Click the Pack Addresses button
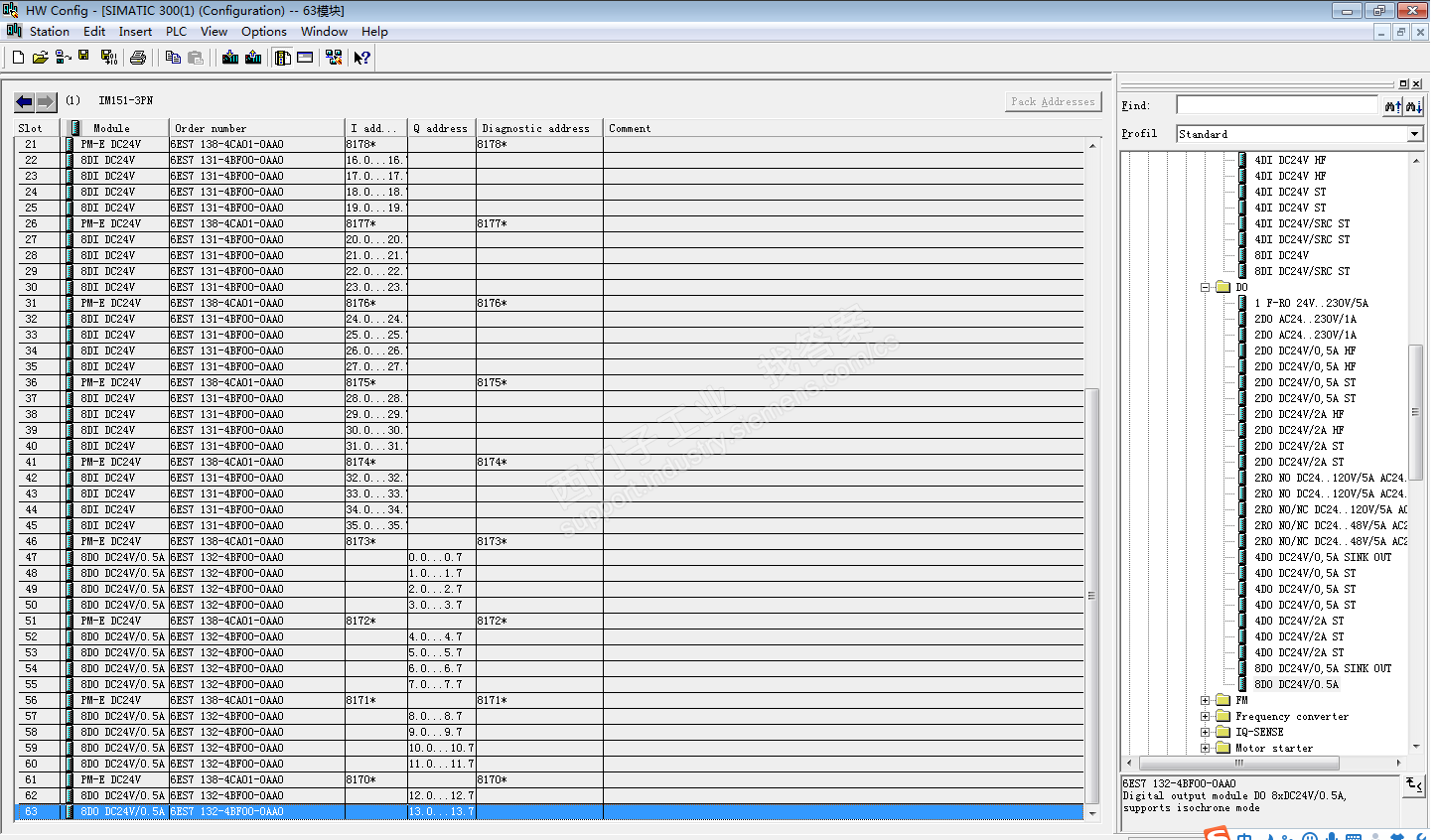The image size is (1438, 840). 1053,102
